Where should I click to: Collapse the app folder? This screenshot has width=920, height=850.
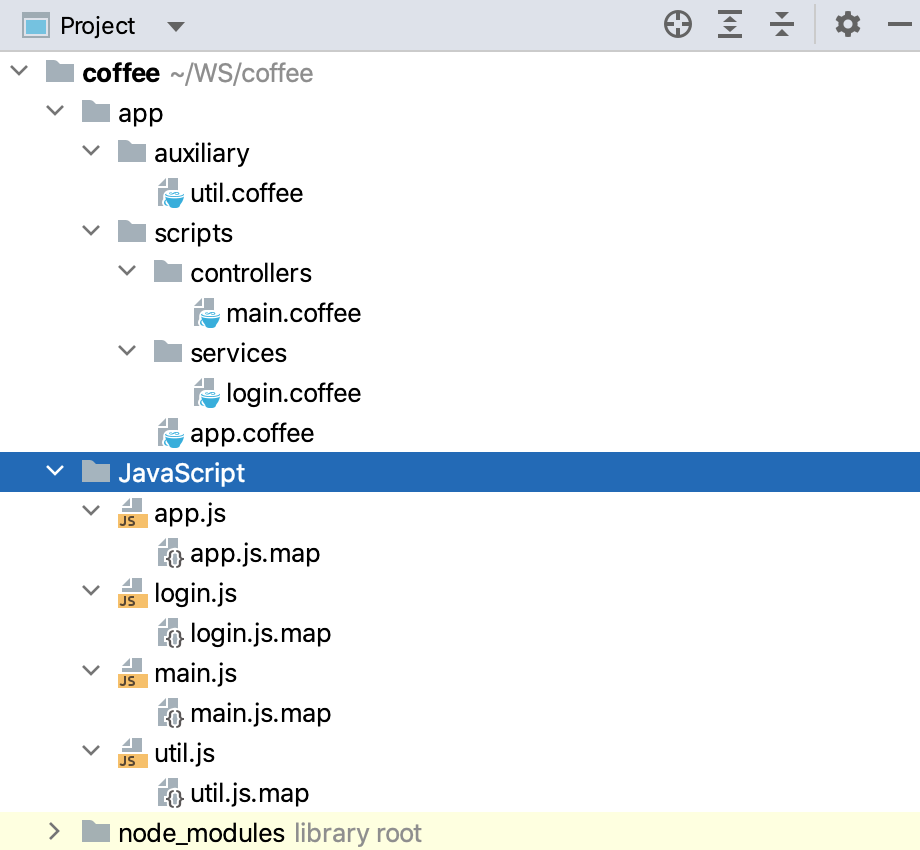coord(55,112)
